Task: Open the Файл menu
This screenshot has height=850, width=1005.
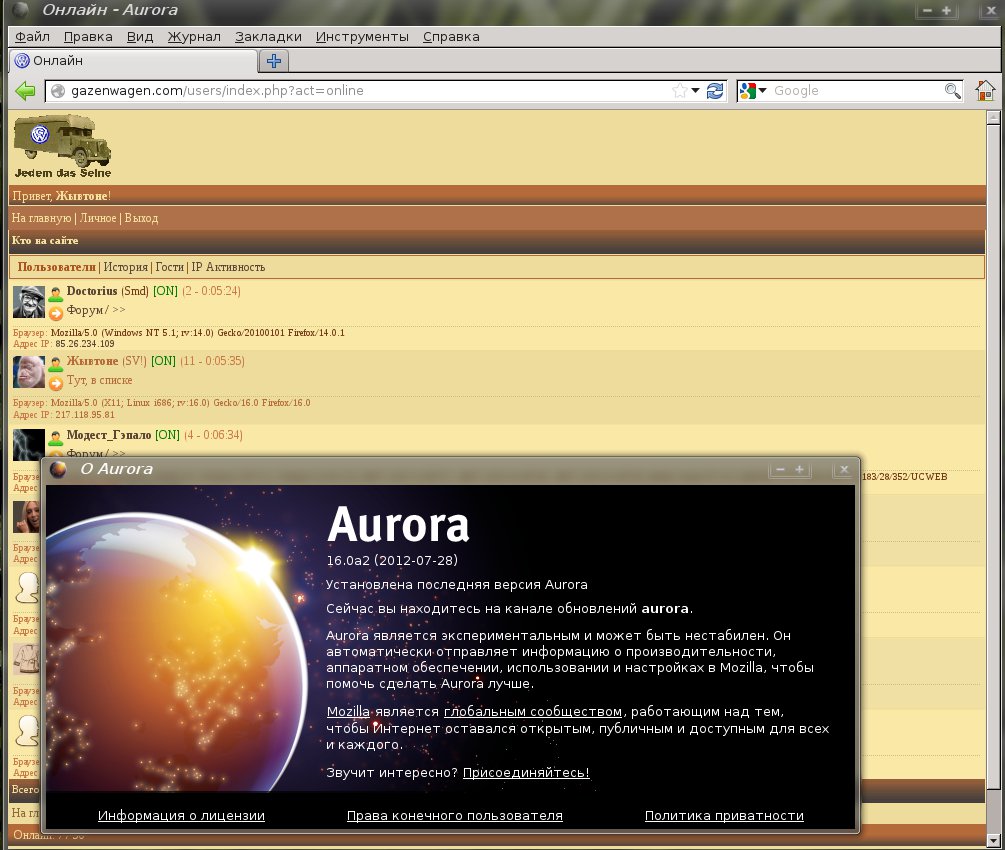Action: 32,37
